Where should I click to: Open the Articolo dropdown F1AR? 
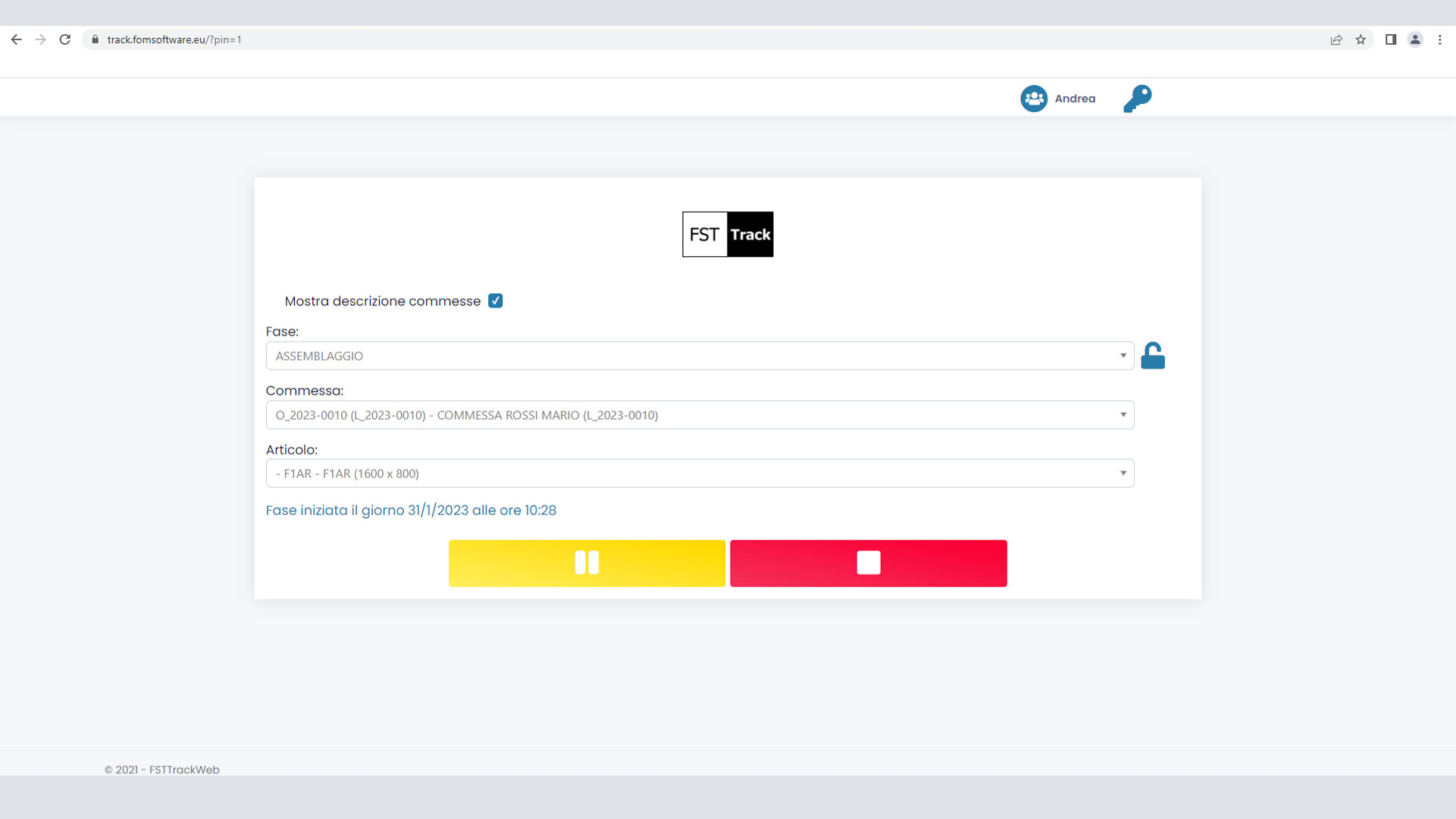click(700, 473)
